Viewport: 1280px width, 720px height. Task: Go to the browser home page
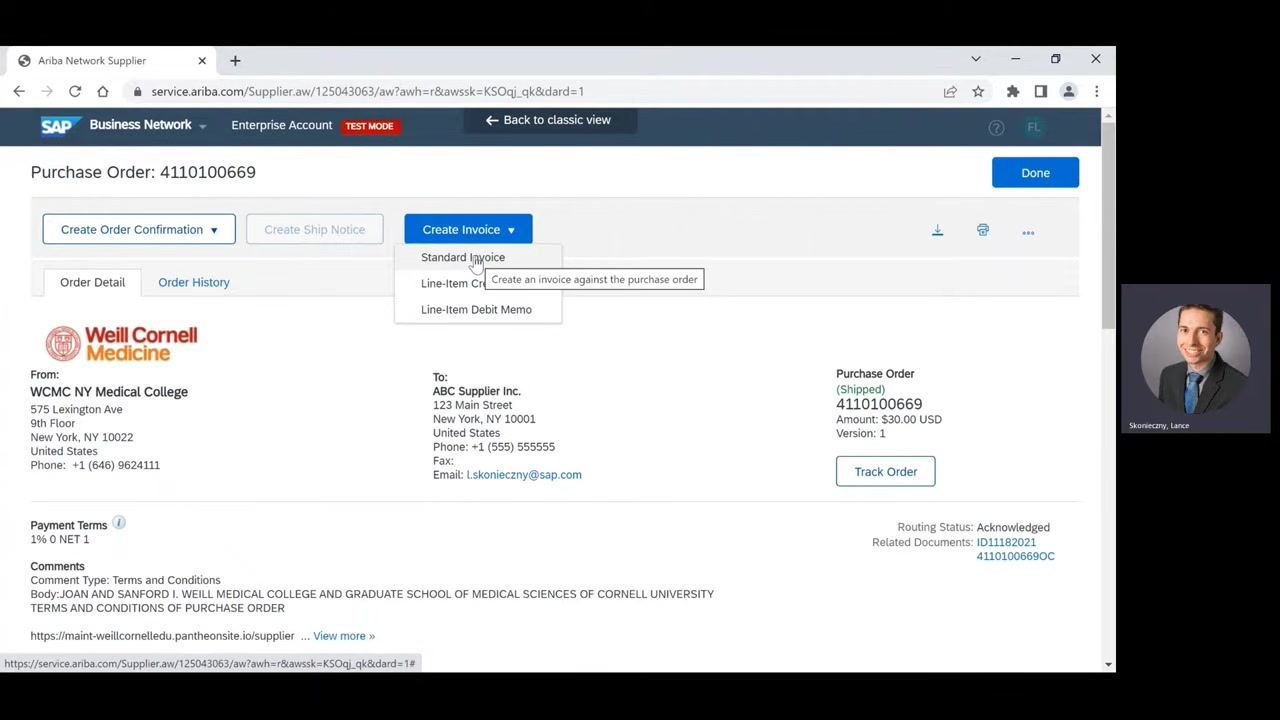pos(103,91)
